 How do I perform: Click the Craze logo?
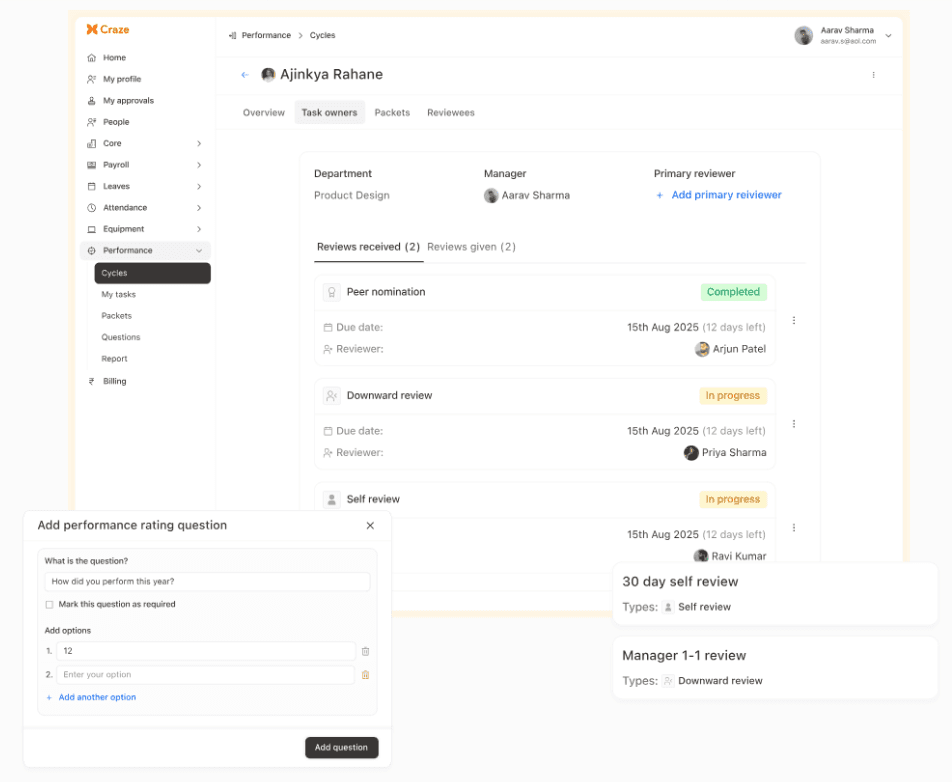107,29
